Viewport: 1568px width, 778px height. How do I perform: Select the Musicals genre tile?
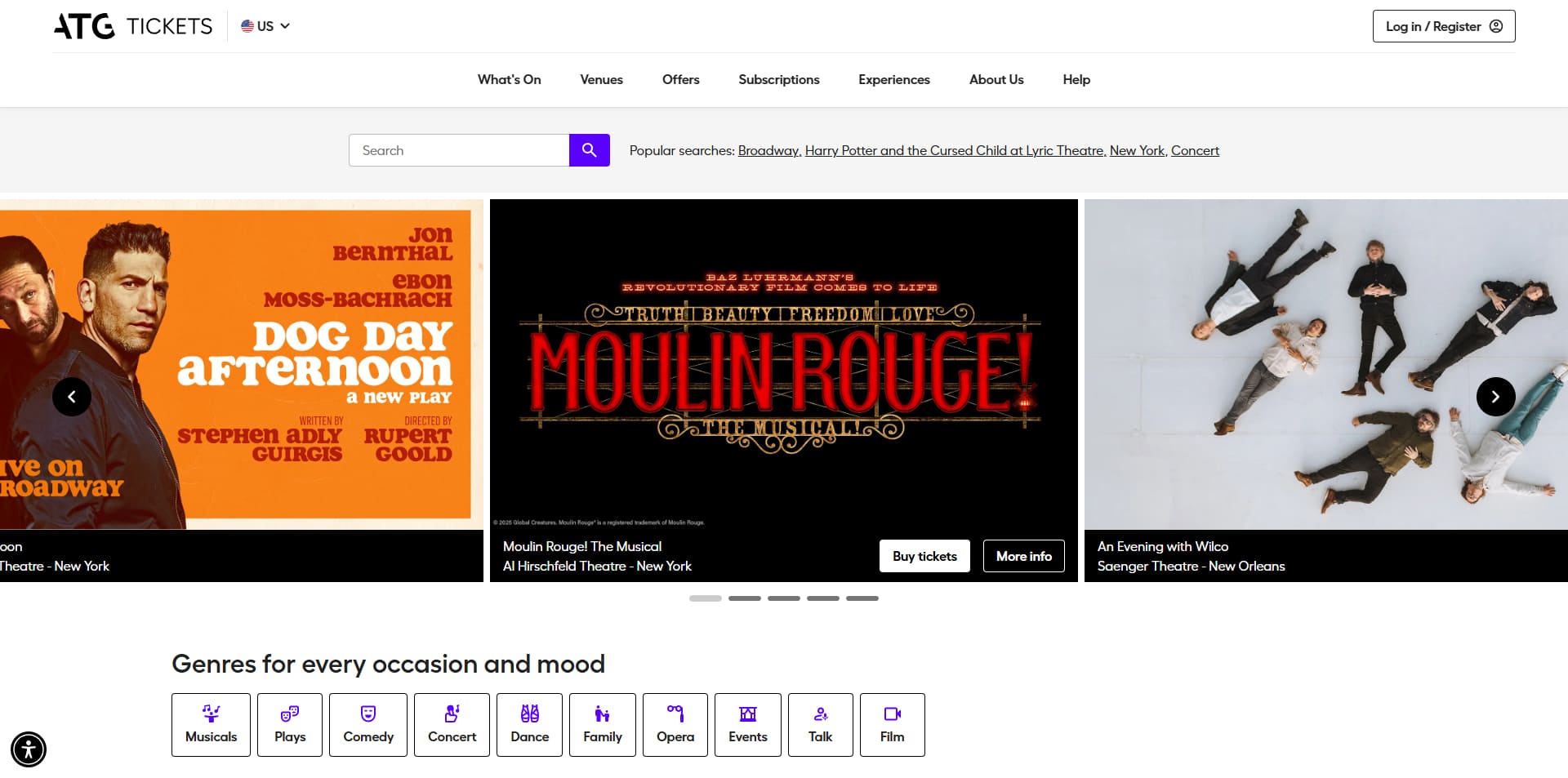[x=211, y=725]
